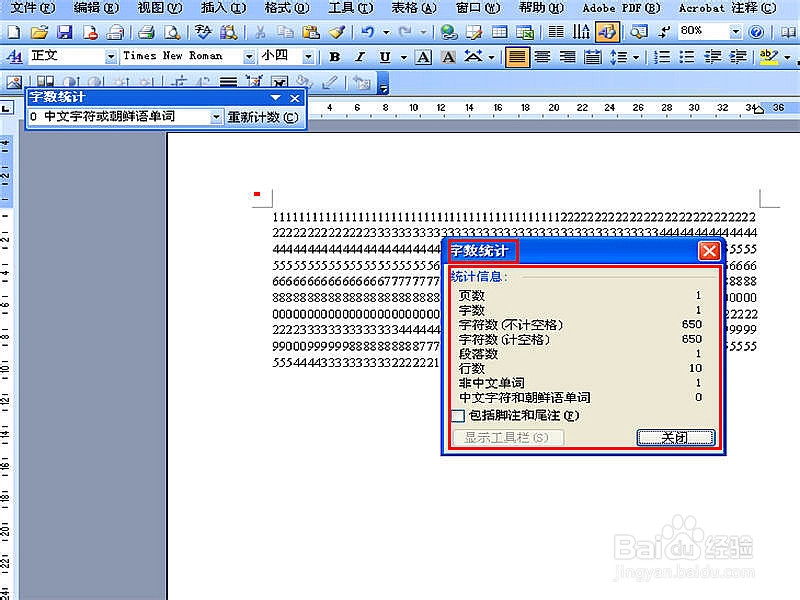Click the character scaling icon

473,57
